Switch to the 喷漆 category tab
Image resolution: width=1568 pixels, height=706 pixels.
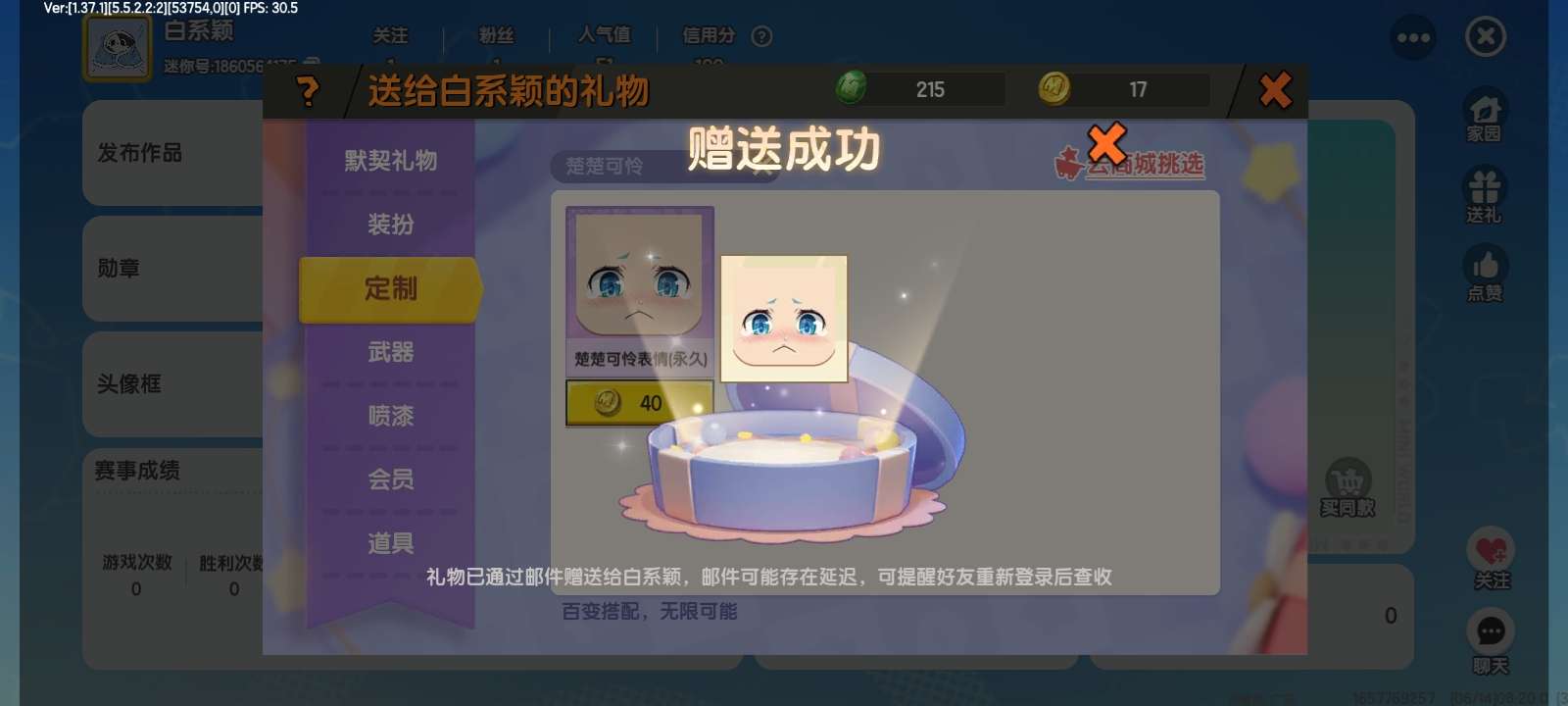click(391, 415)
